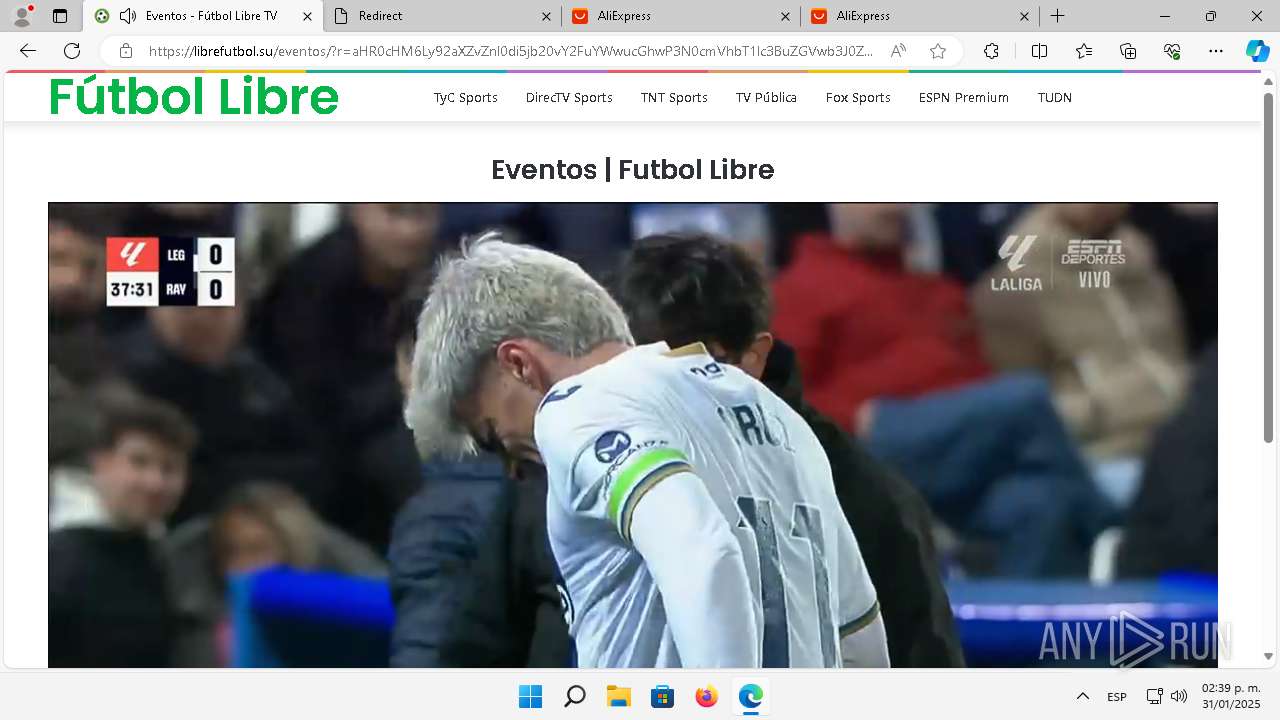Open the volume tray icon
This screenshot has width=1280, height=720.
click(x=1179, y=696)
